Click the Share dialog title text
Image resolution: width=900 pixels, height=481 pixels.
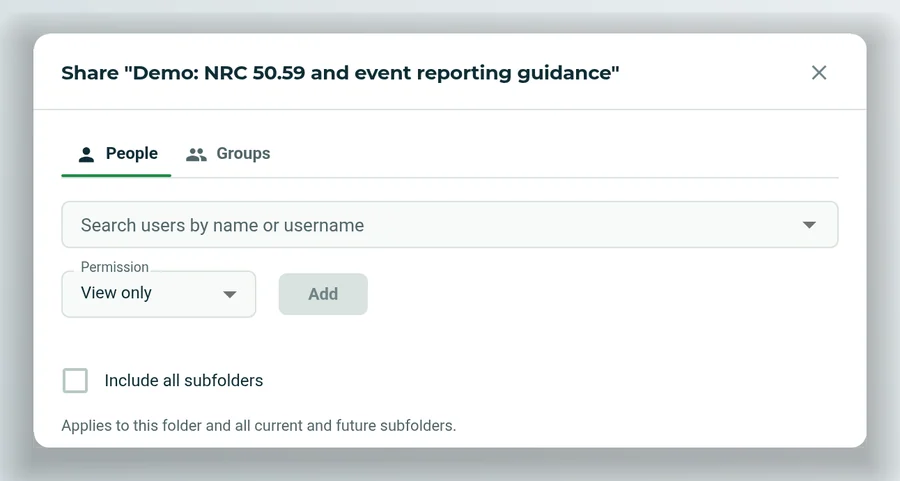(340, 73)
